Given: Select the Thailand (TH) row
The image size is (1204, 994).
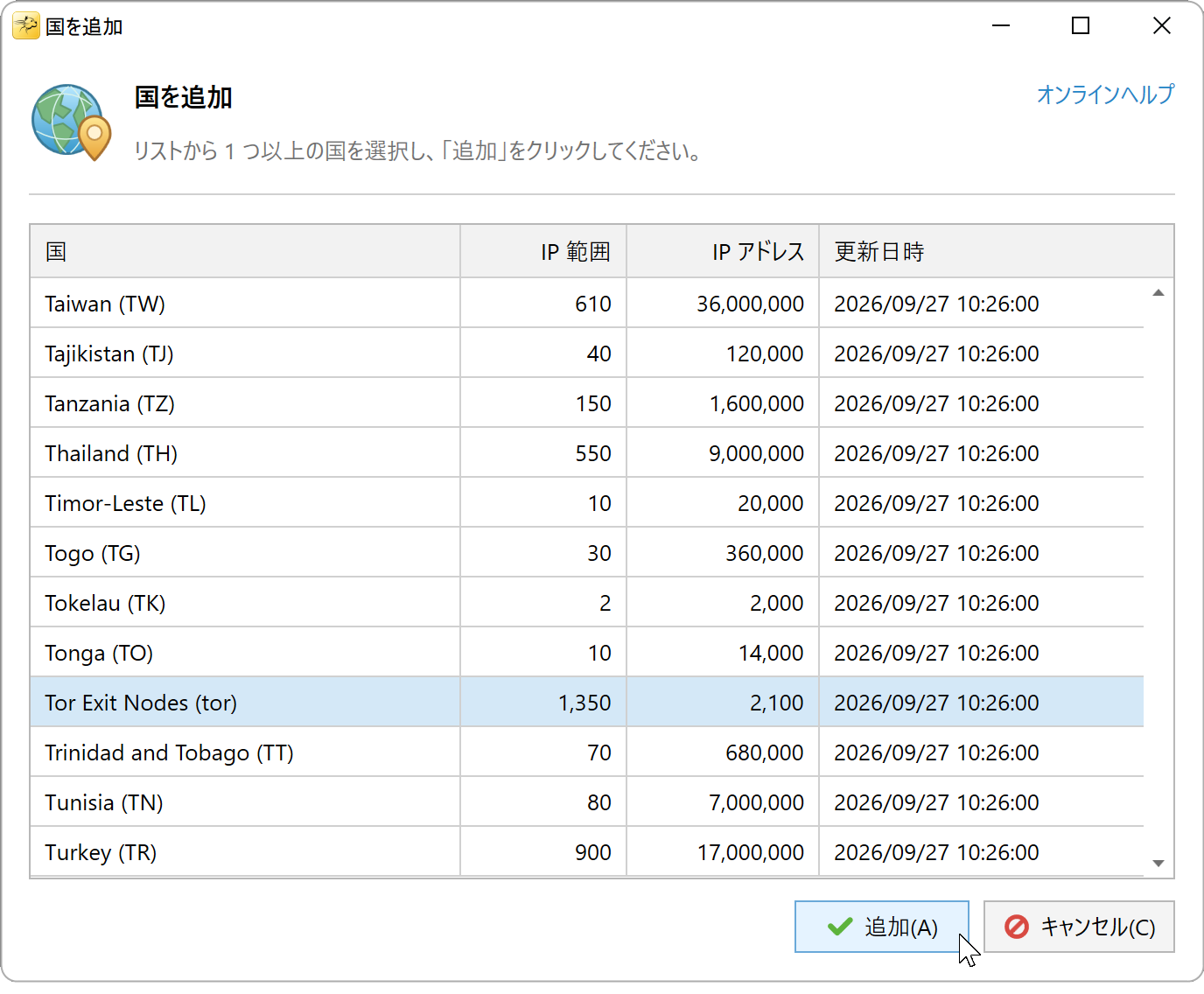Looking at the screenshot, I should pos(587,453).
